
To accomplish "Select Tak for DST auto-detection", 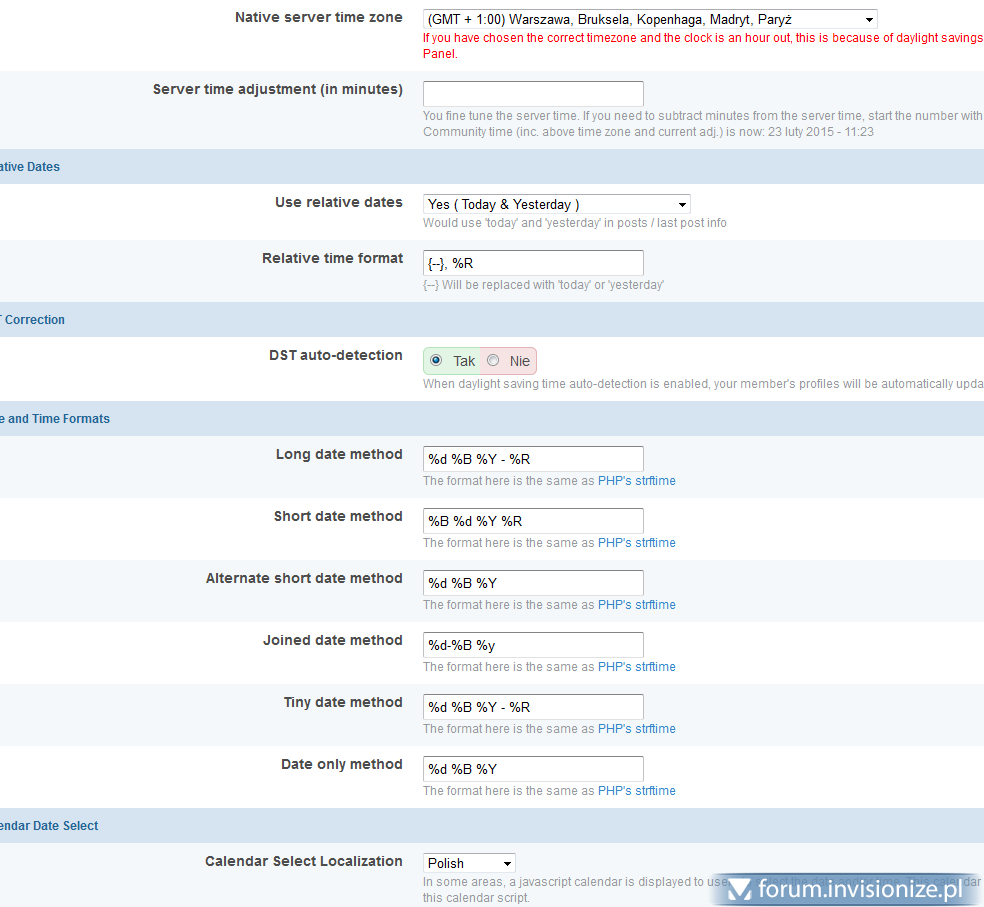I will (x=436, y=361).
